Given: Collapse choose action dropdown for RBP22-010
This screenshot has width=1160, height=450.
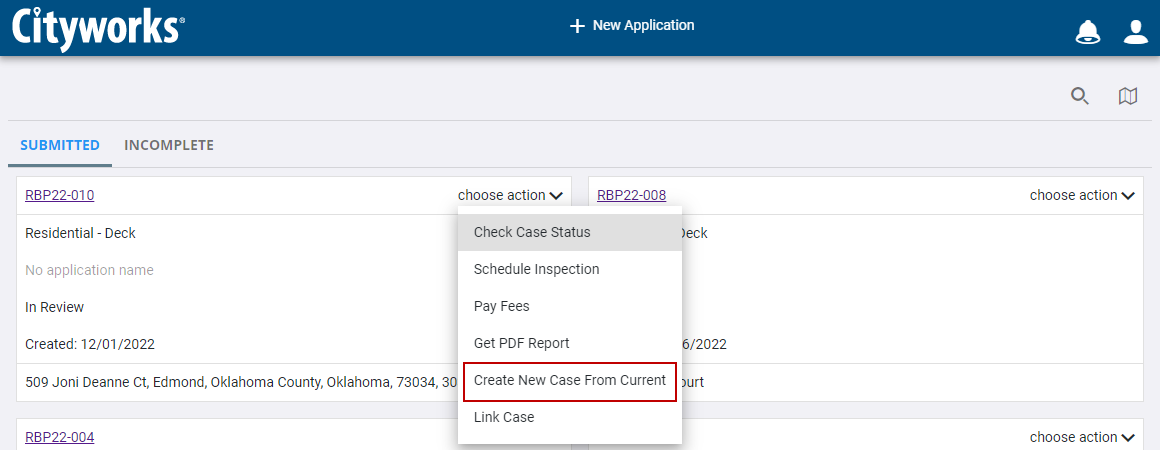Looking at the screenshot, I should pyautogui.click(x=510, y=195).
